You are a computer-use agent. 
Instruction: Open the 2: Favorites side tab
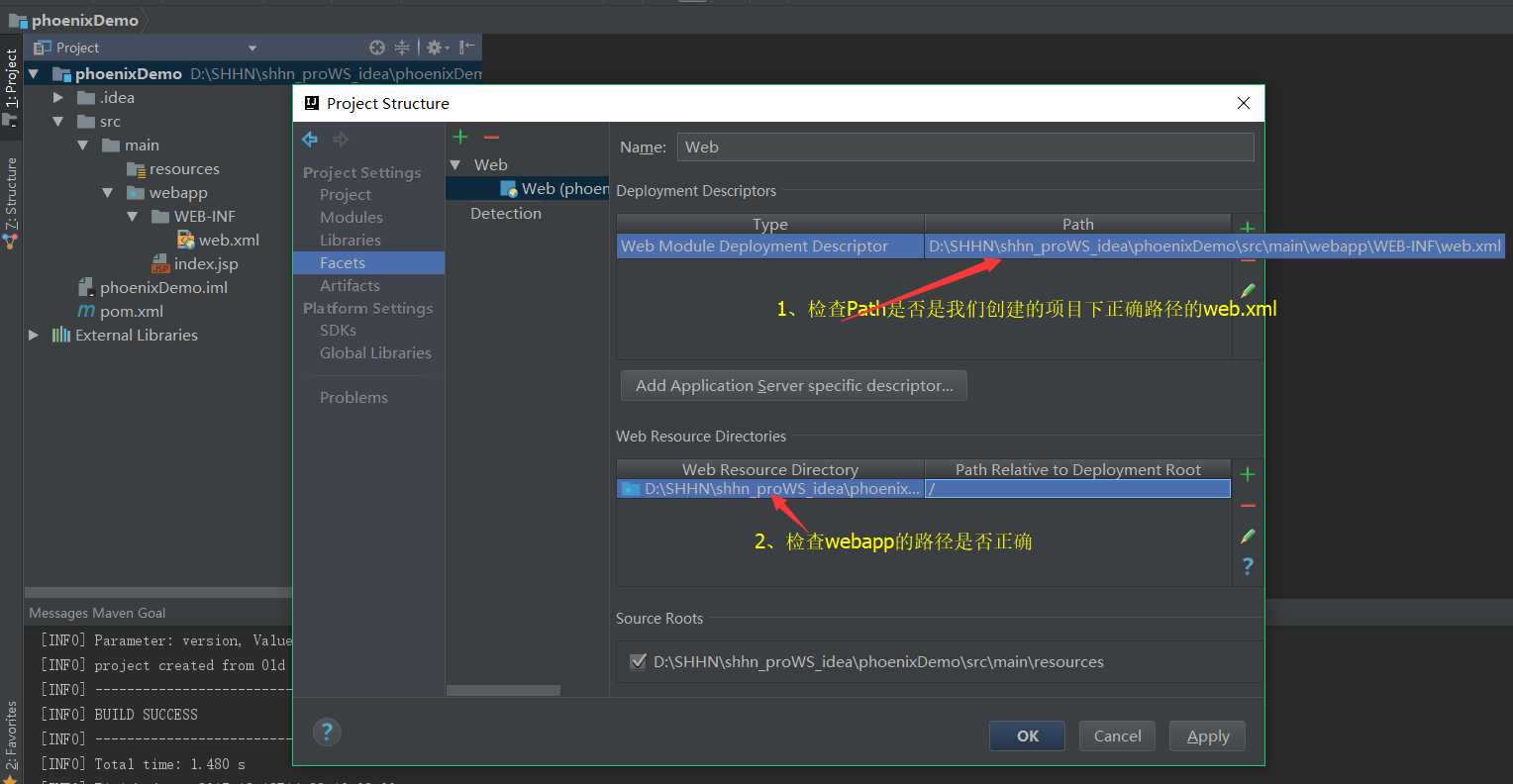coord(11,734)
